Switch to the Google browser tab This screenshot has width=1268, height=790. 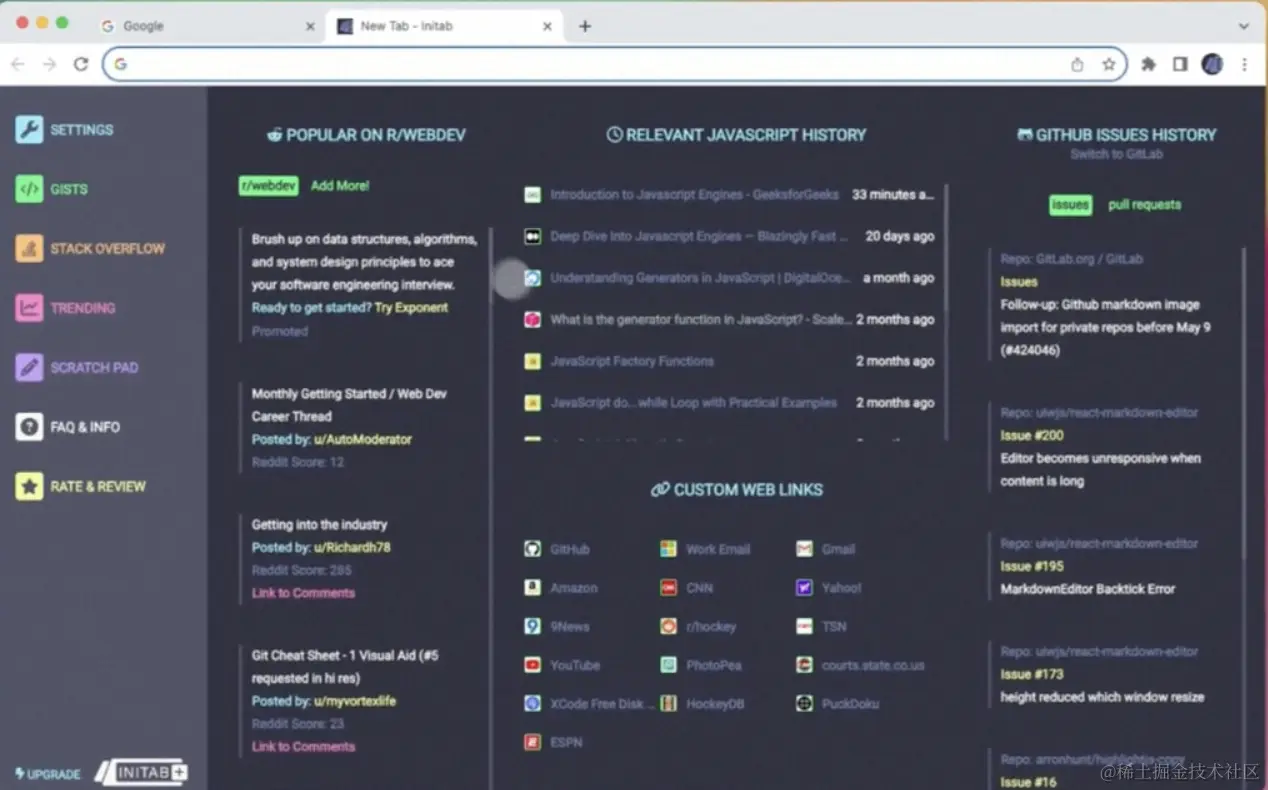[210, 26]
